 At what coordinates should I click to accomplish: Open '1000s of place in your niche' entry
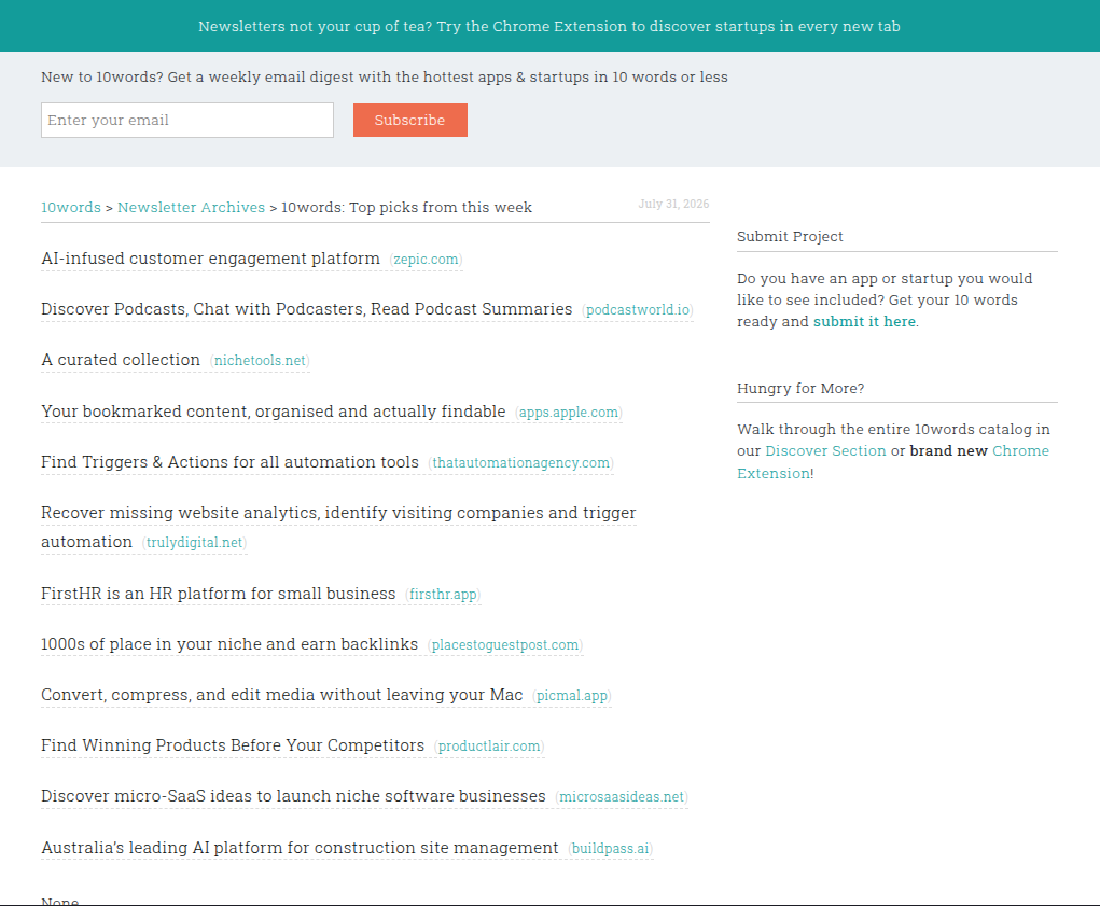(229, 644)
